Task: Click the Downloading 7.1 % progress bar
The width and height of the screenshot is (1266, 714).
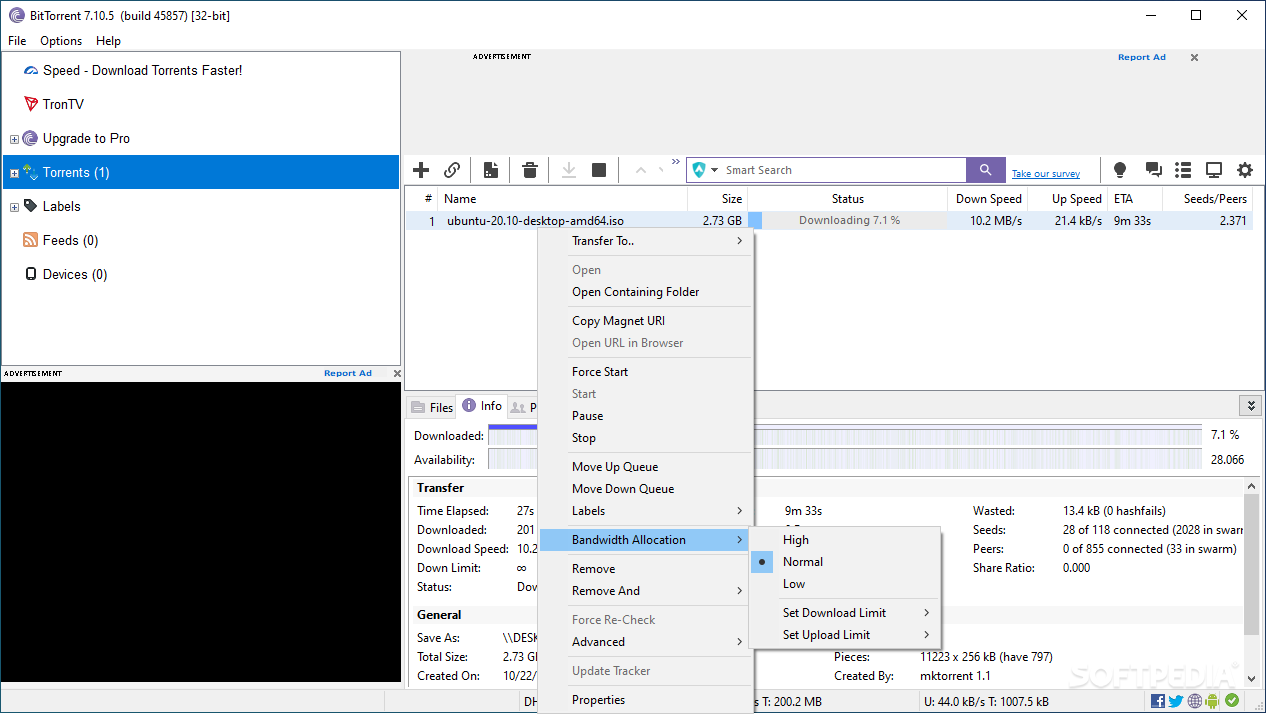Action: [848, 221]
